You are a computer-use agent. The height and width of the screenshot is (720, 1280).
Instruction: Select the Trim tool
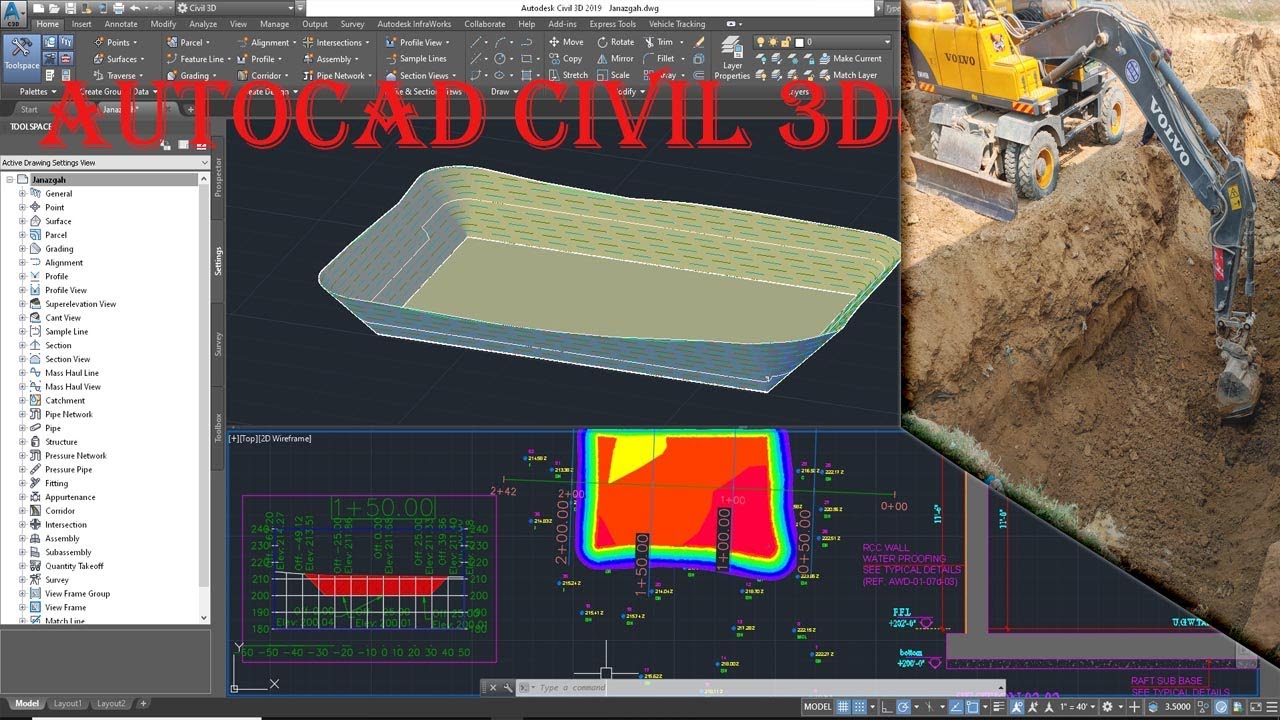pos(660,42)
